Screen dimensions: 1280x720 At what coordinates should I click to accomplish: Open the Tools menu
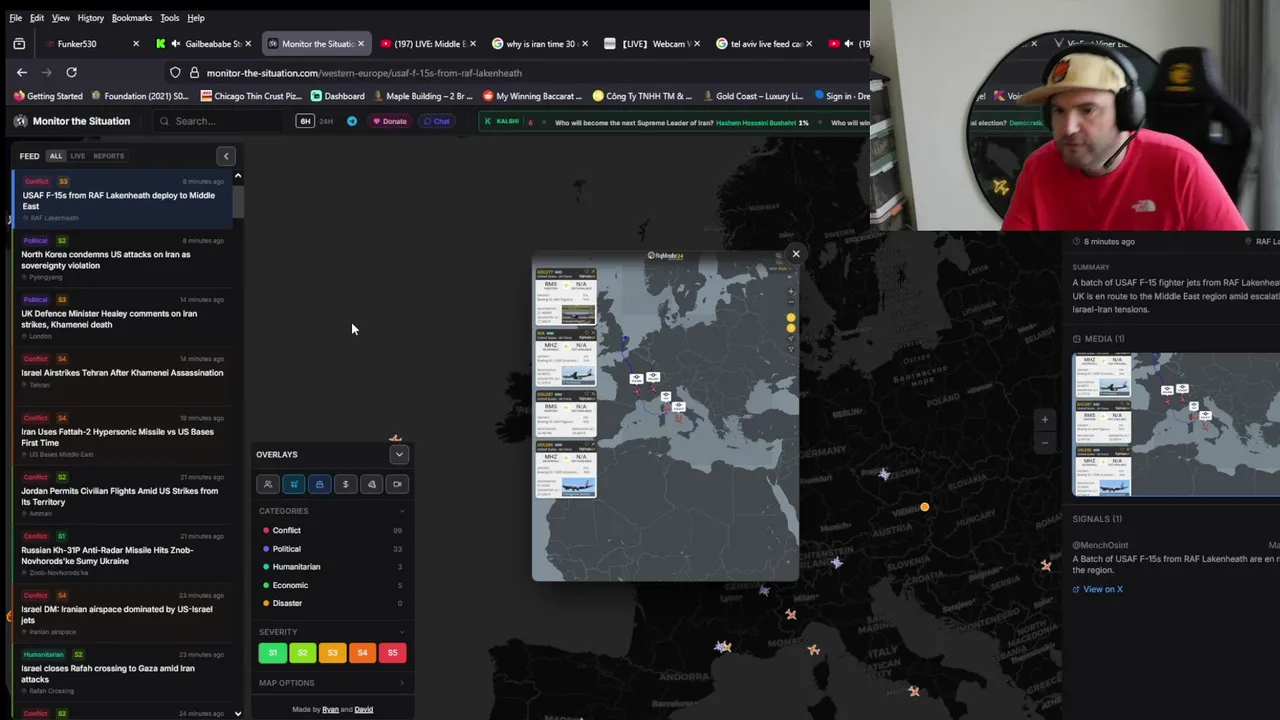(170, 18)
